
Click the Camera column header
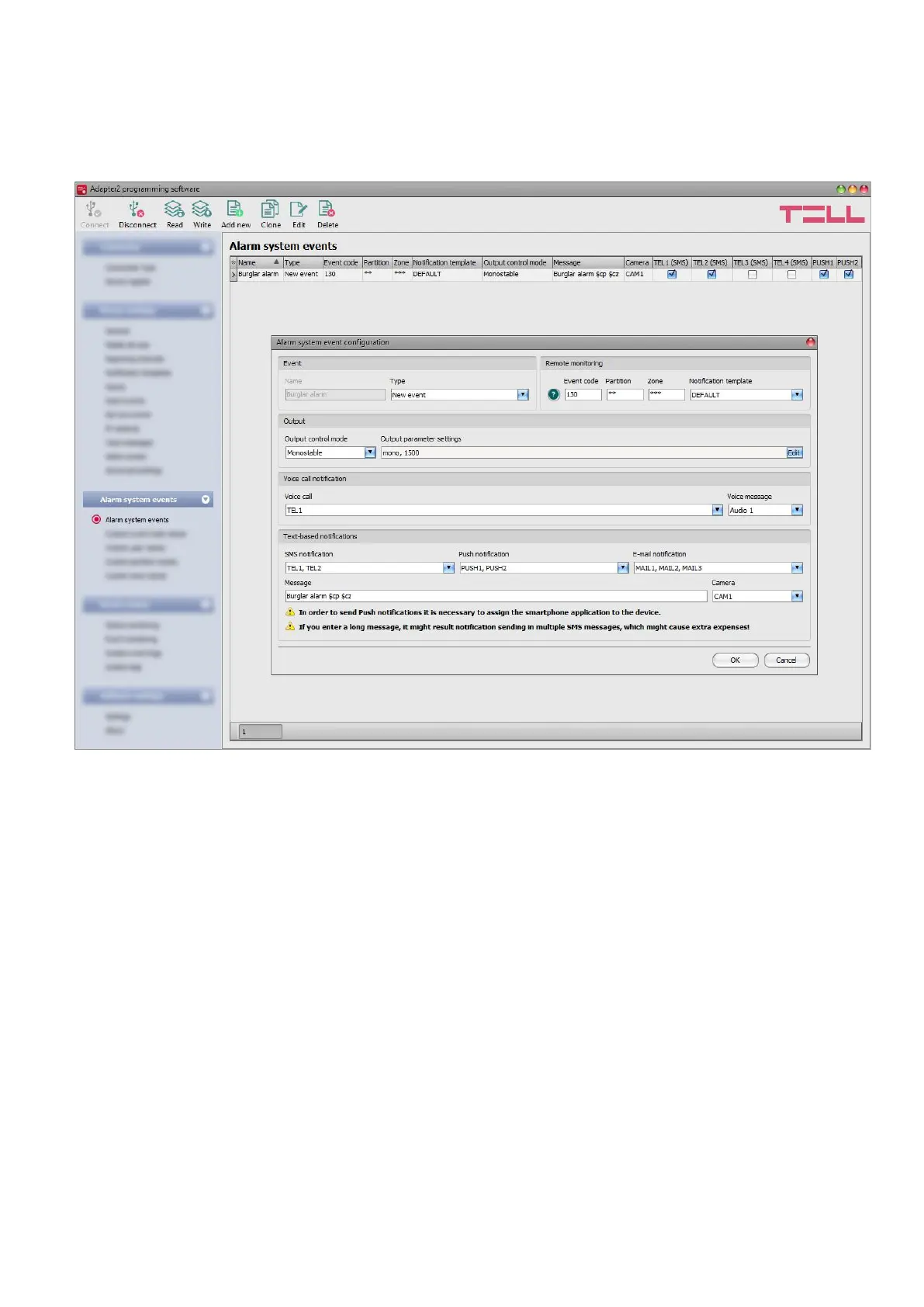pyautogui.click(x=638, y=262)
